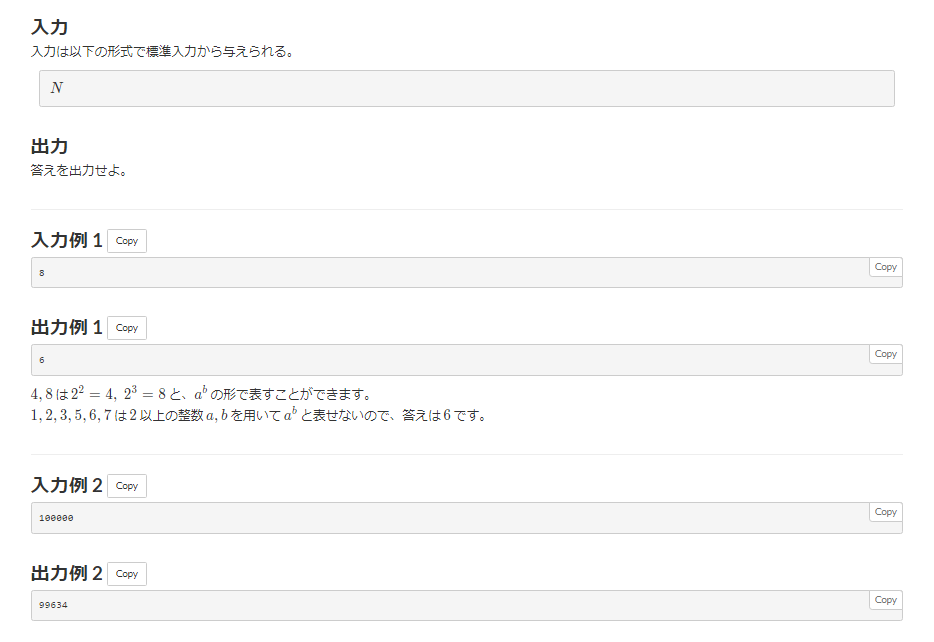This screenshot has height=642, width=934.
Task: Click the Copy button next to 出力例 2
Action: pos(126,573)
